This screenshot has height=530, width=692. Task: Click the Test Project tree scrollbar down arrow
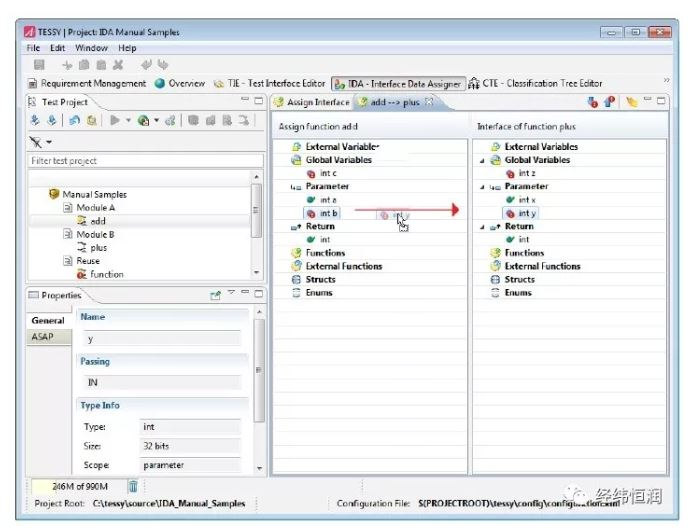pos(256,273)
